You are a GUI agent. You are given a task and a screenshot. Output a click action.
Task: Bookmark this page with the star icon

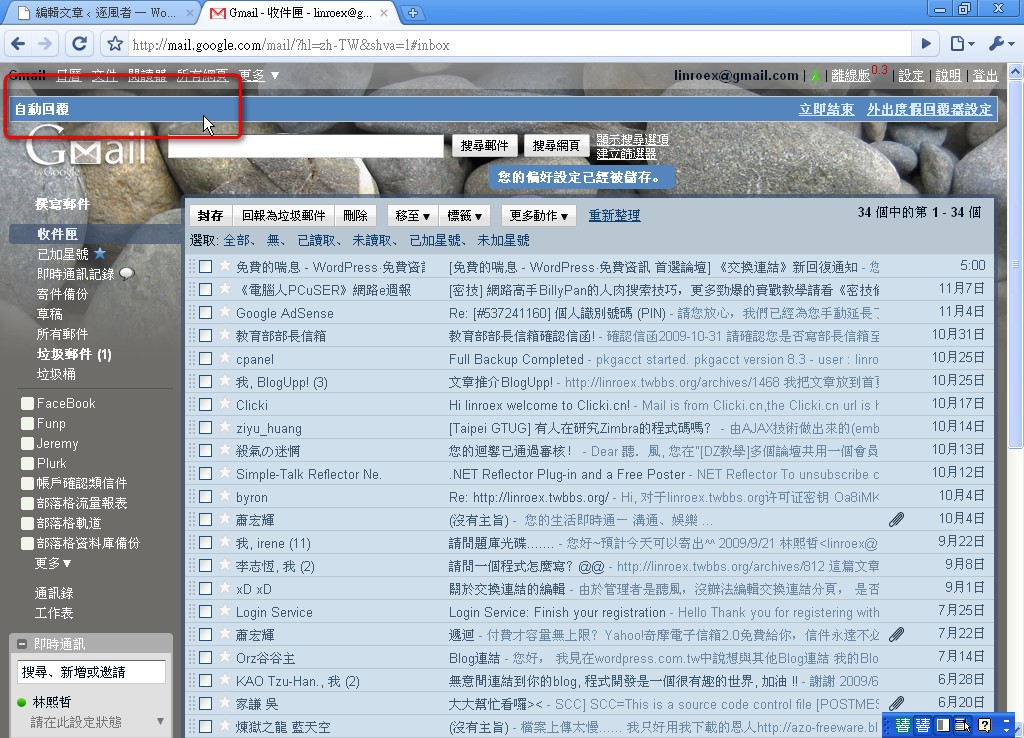[x=115, y=44]
